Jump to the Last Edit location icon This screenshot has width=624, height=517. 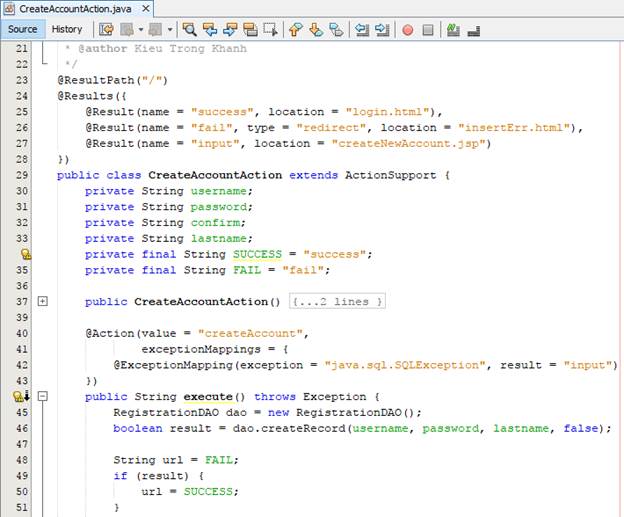point(106,29)
